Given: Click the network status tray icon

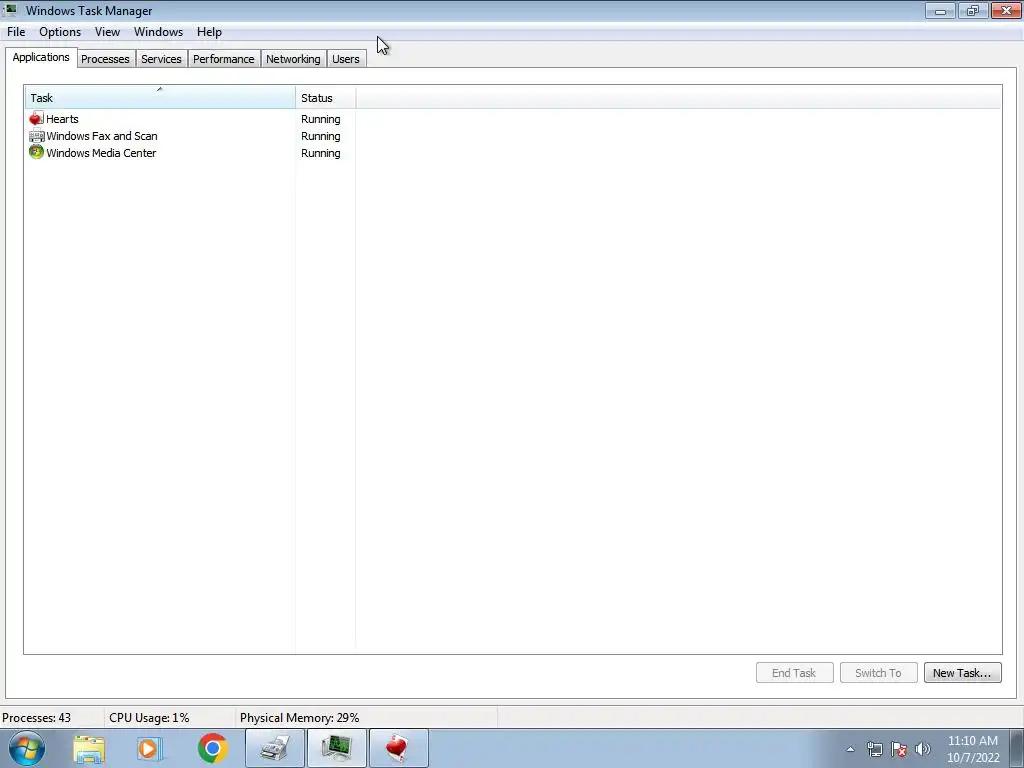Looking at the screenshot, I should (874, 749).
